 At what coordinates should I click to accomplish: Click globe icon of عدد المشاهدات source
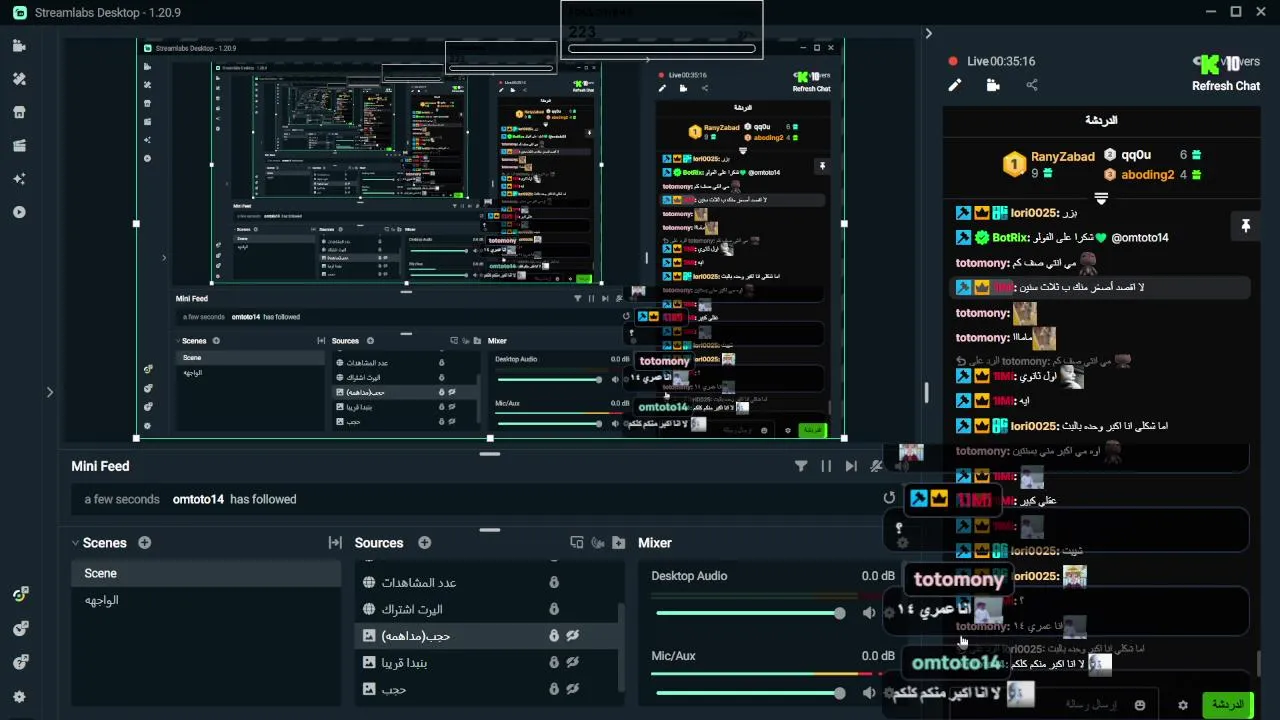[x=369, y=582]
